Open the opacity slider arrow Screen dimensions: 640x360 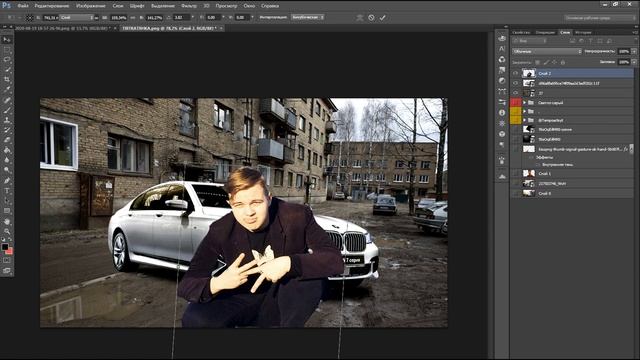(x=634, y=51)
